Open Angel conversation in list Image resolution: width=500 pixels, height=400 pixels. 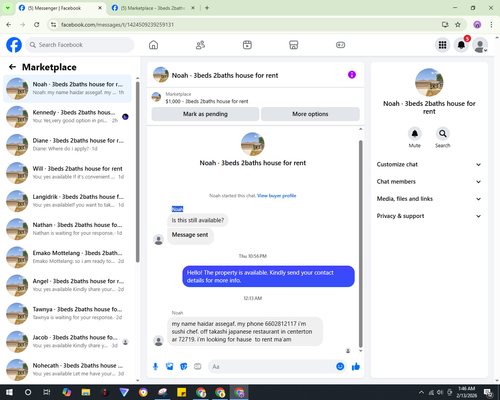coord(68,285)
